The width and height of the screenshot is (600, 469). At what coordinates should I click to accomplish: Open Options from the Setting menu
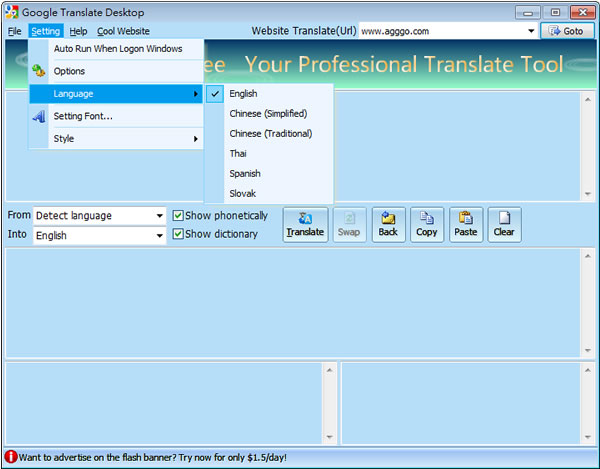[x=116, y=71]
